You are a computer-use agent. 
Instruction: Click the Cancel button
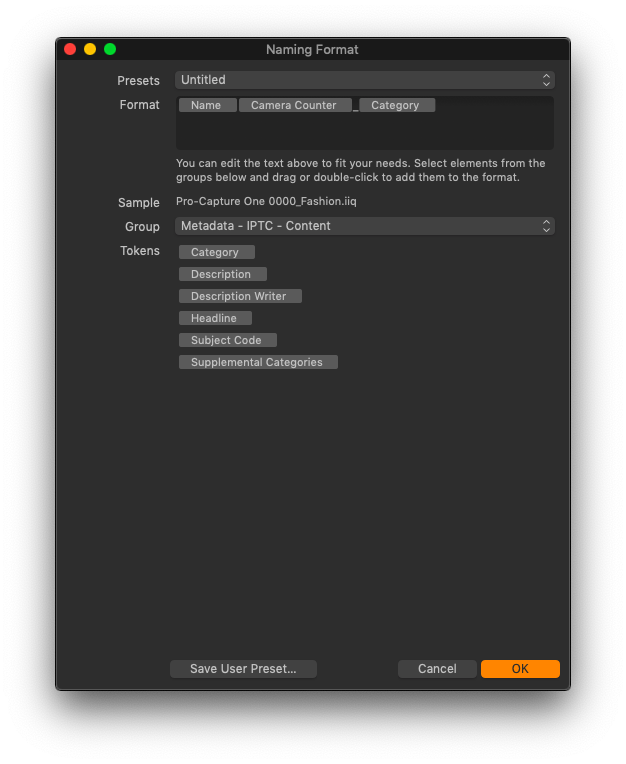pyautogui.click(x=437, y=669)
